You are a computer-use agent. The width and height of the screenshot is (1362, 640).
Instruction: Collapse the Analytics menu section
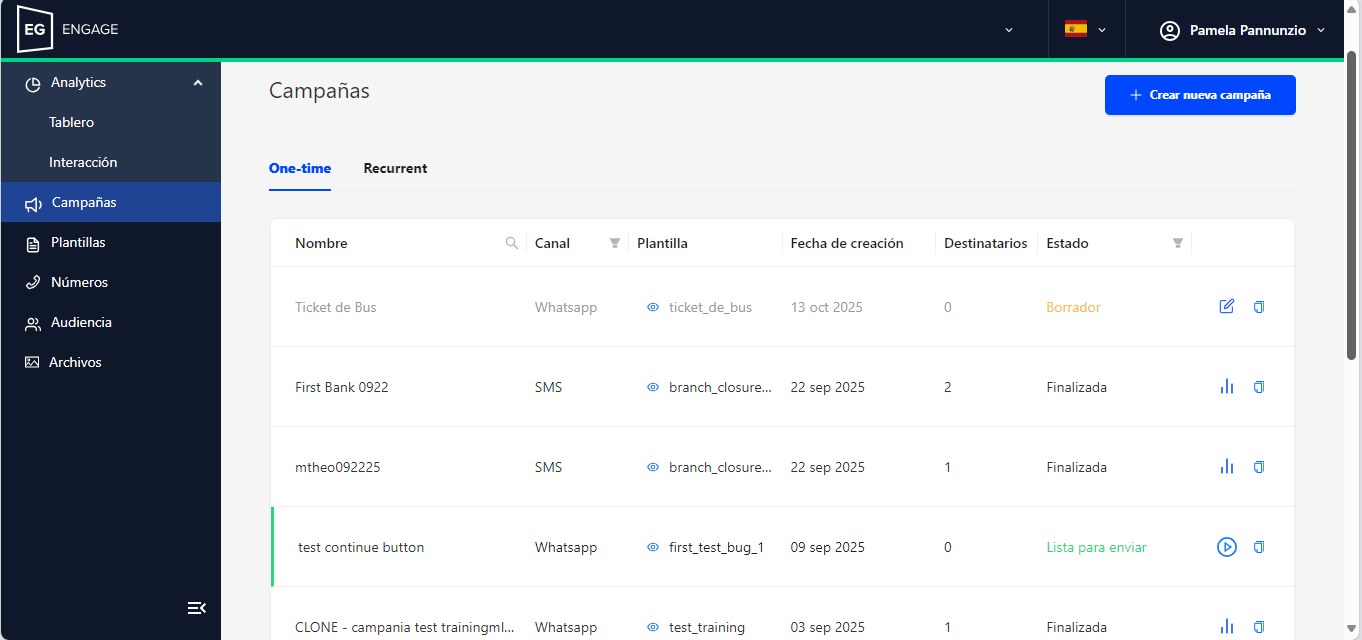coord(197,83)
